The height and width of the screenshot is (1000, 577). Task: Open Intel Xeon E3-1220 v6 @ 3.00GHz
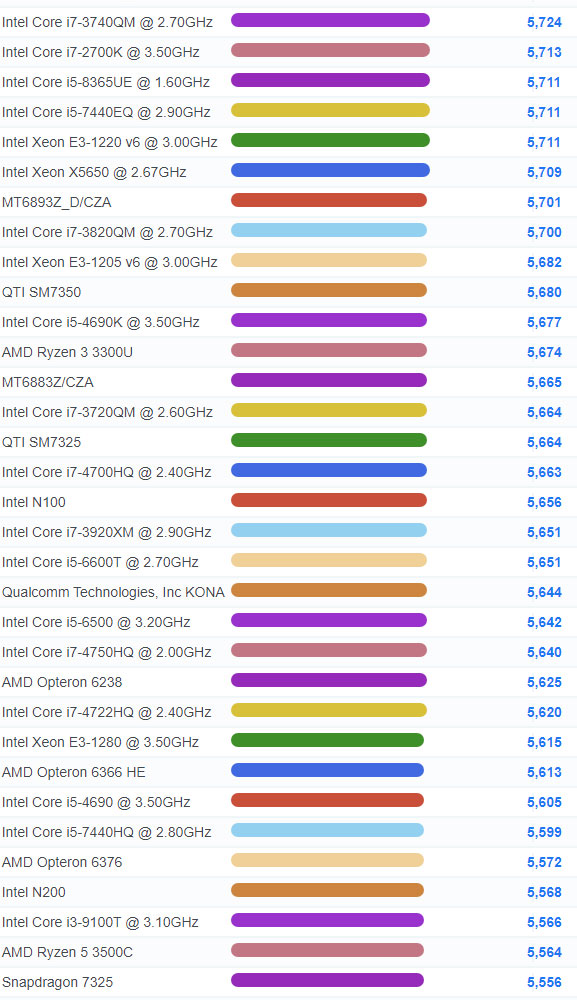pyautogui.click(x=110, y=142)
